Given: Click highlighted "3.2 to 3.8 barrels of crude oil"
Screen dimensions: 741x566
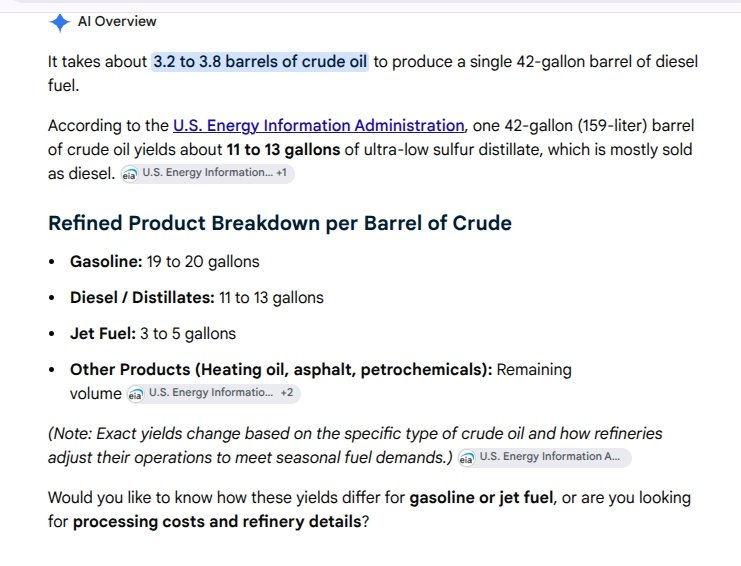Looking at the screenshot, I should pyautogui.click(x=260, y=62).
